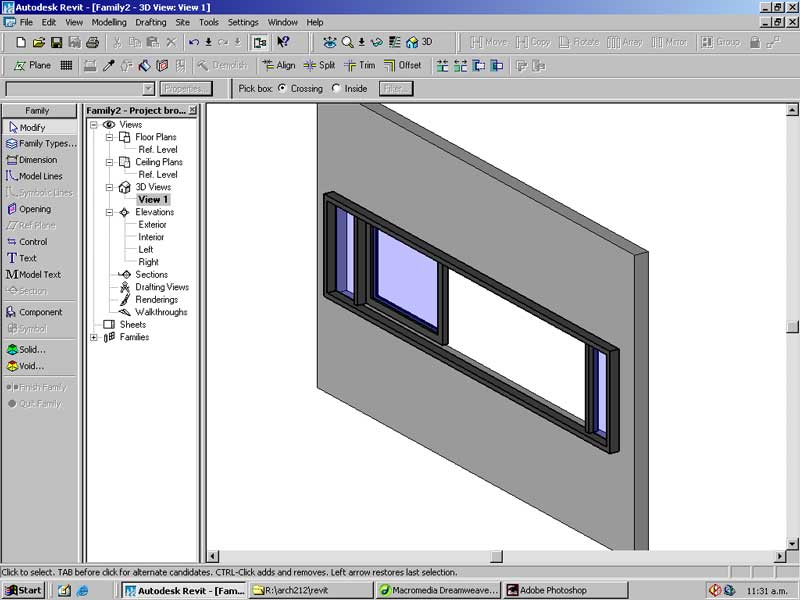Select the Exterior elevation view
800x600 pixels.
coord(152,224)
